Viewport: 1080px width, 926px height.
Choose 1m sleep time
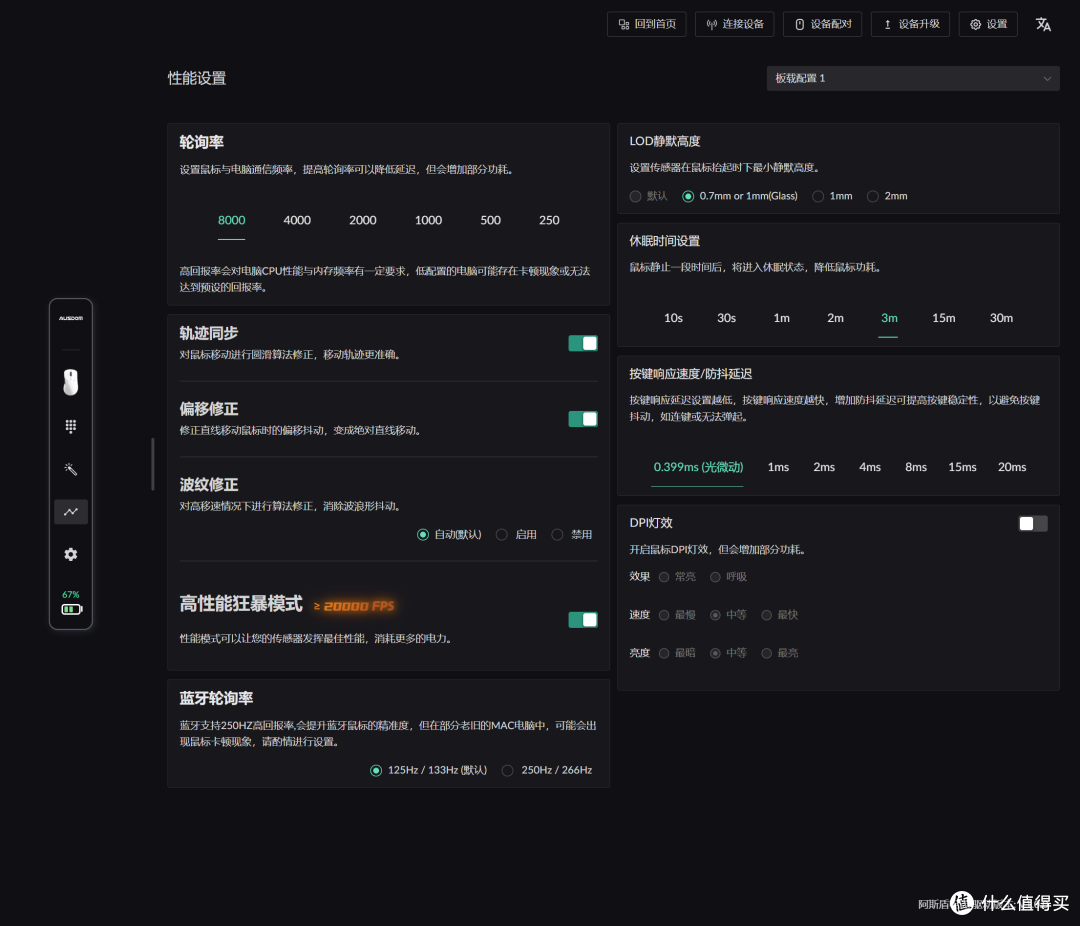click(781, 318)
